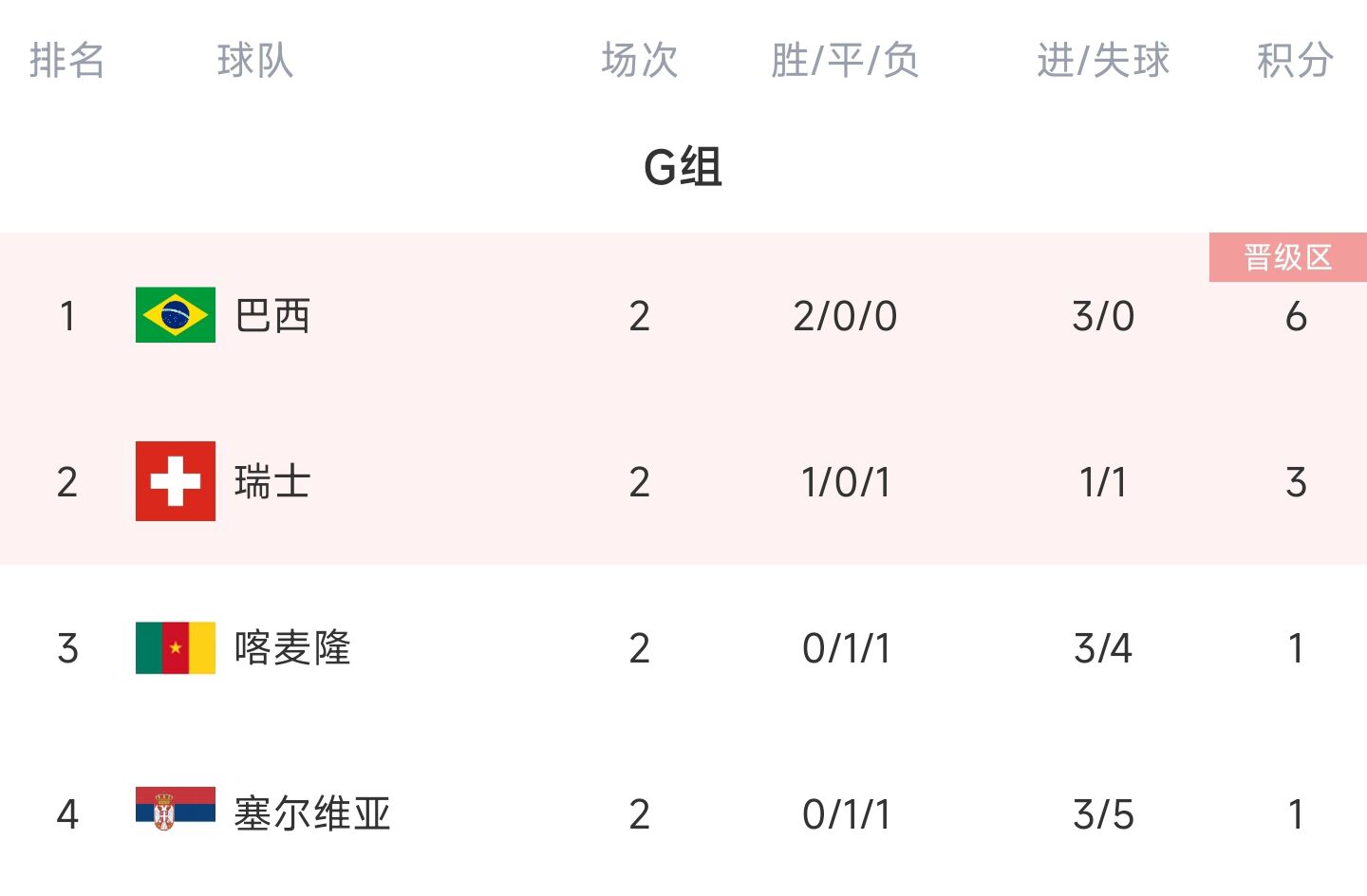Select the 进/失球 column header
This screenshot has height=896, width=1367.
click(1103, 60)
